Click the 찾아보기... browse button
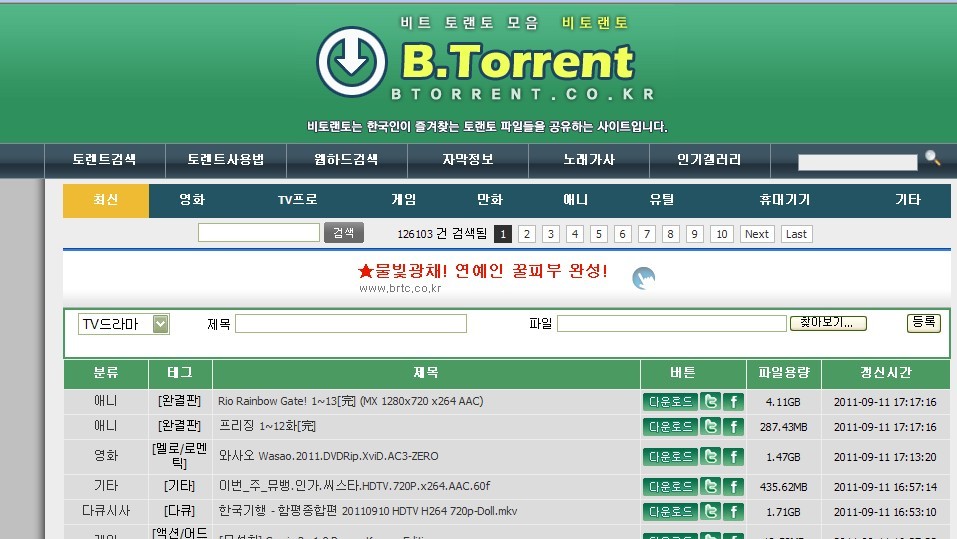957x539 pixels. (x=828, y=323)
